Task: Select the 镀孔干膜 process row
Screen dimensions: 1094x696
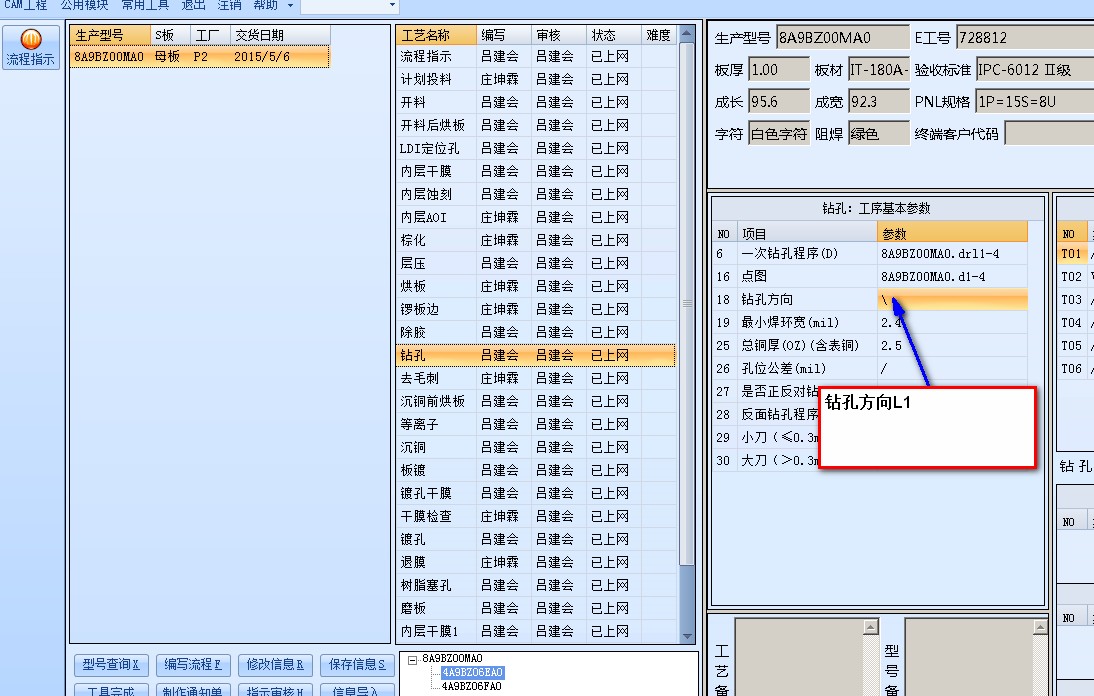Action: click(536, 494)
